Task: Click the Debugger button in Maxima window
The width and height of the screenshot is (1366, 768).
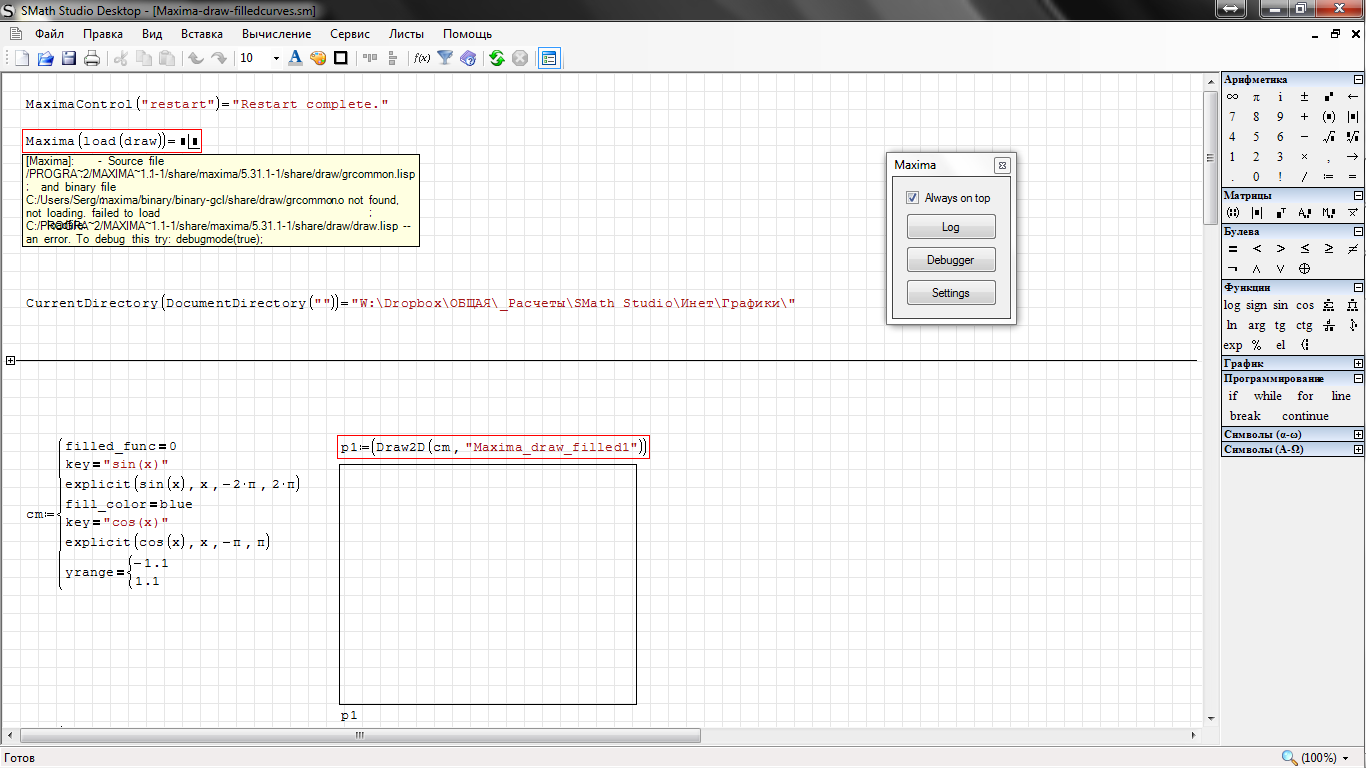Action: 950,260
